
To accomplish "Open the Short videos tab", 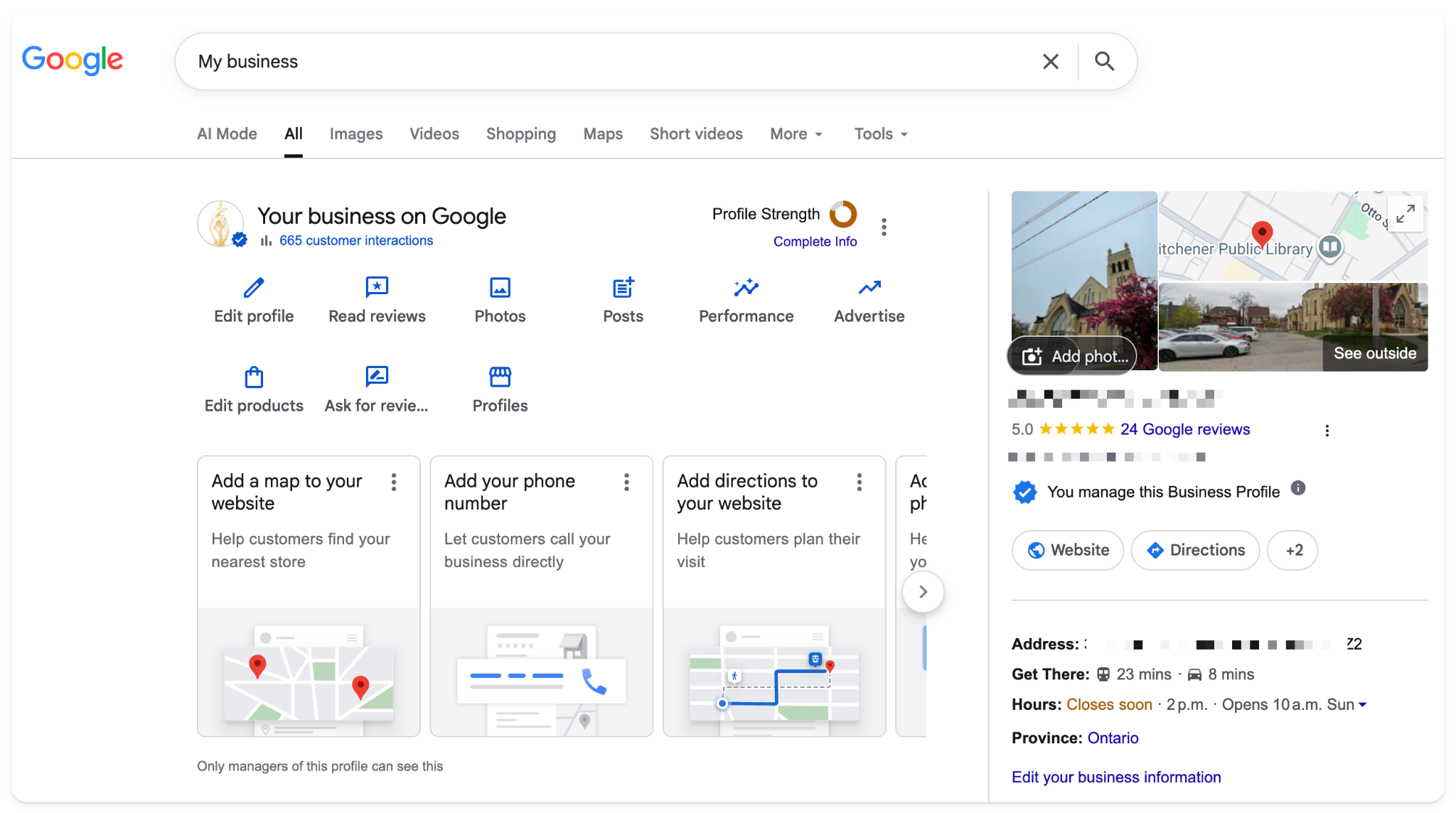I will pyautogui.click(x=696, y=134).
